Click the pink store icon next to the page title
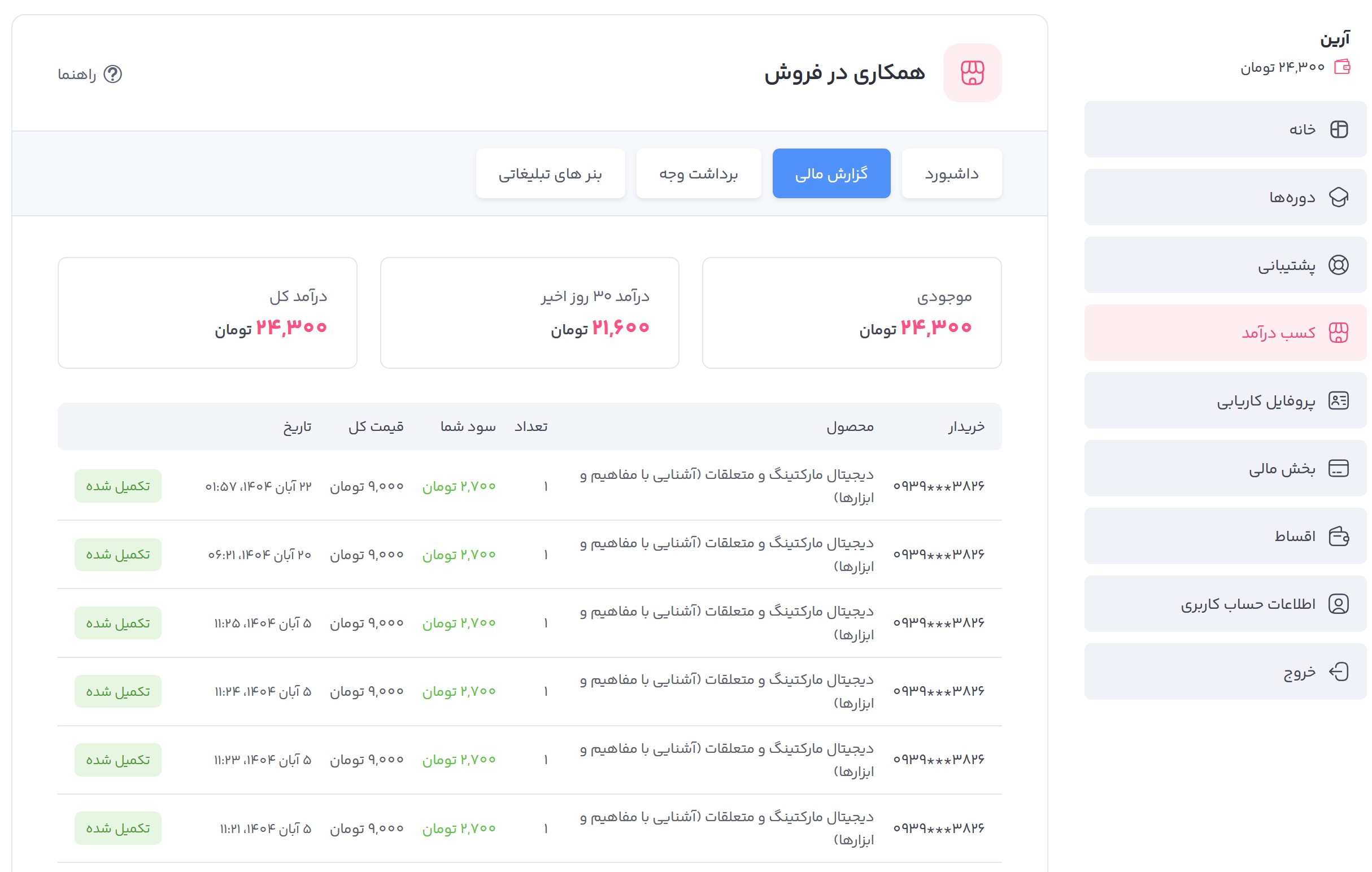This screenshot has width=1372, height=872. coord(972,73)
